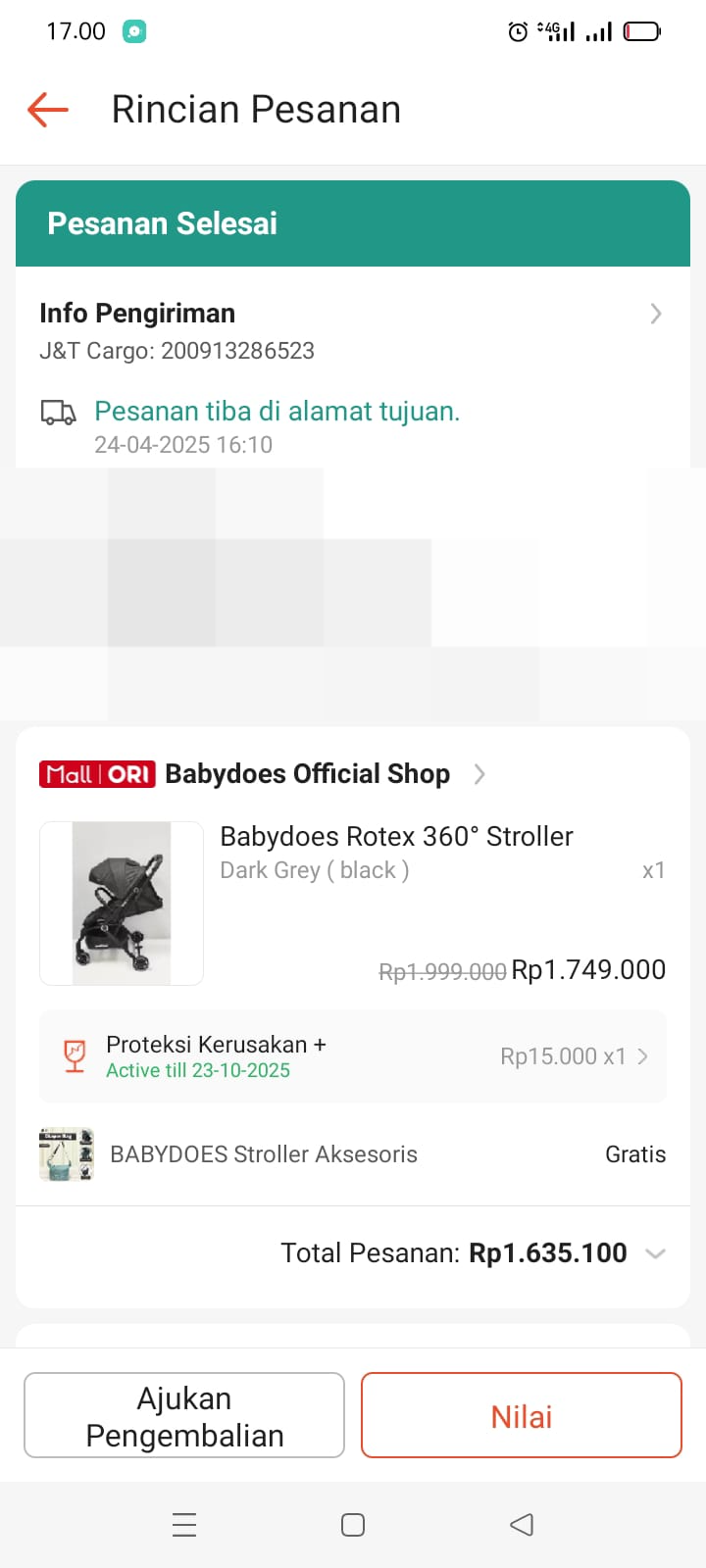
Task: Tap the damage protection glass icon
Action: [x=75, y=1055]
